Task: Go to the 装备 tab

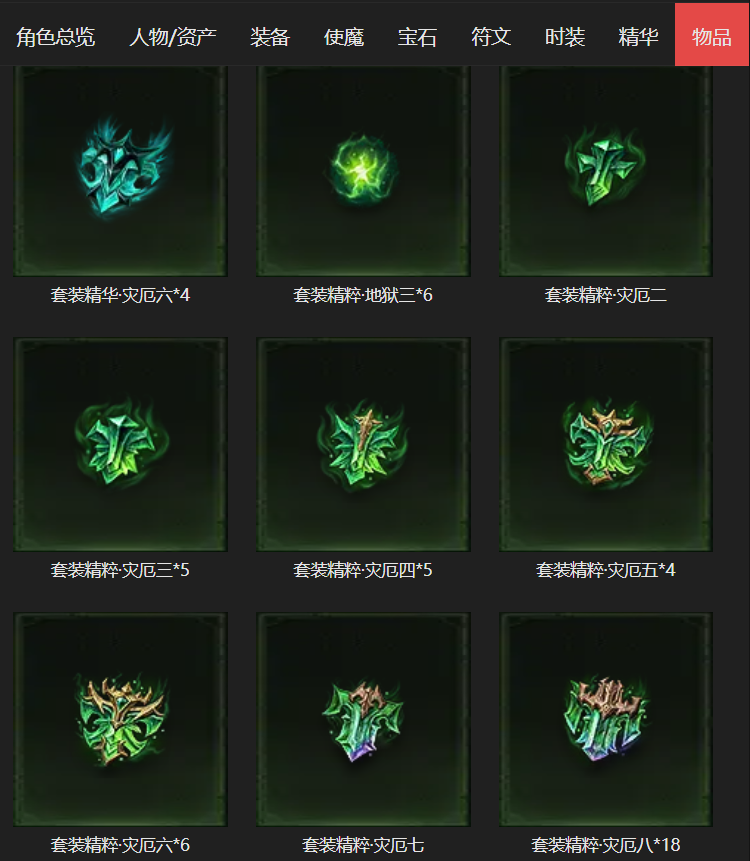Action: [270, 37]
